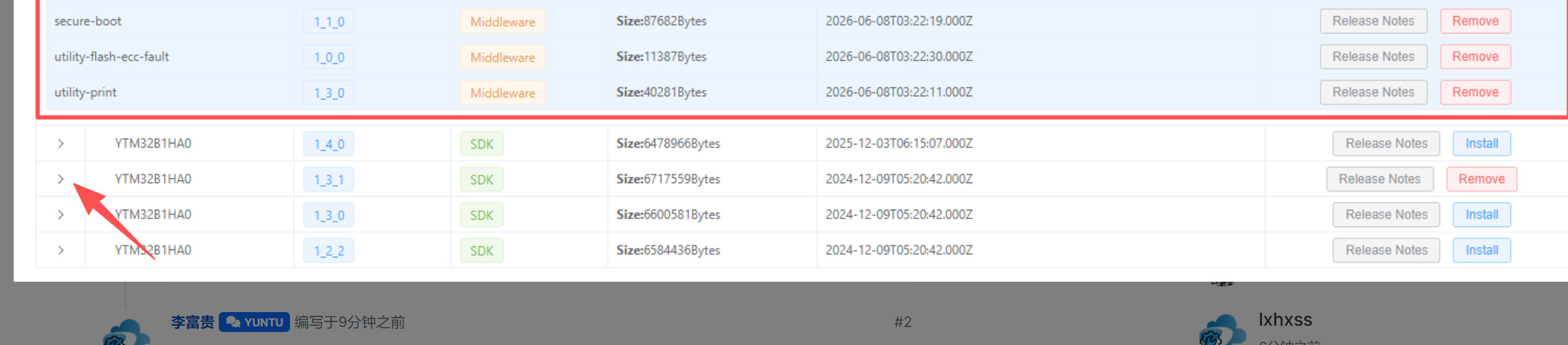
Task: Open 李富贵 user profile link
Action: [x=193, y=322]
